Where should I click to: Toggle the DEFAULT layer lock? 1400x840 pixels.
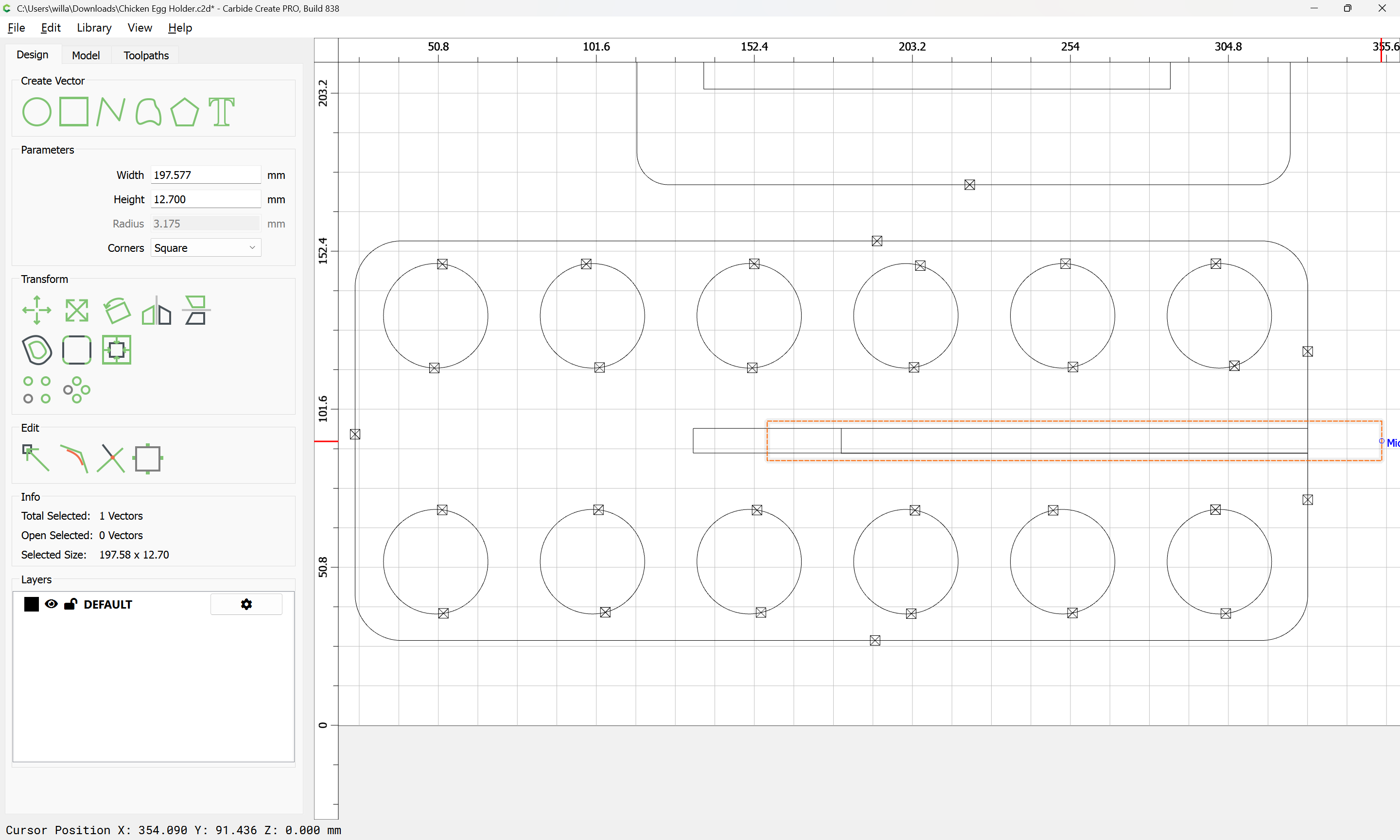pos(71,604)
